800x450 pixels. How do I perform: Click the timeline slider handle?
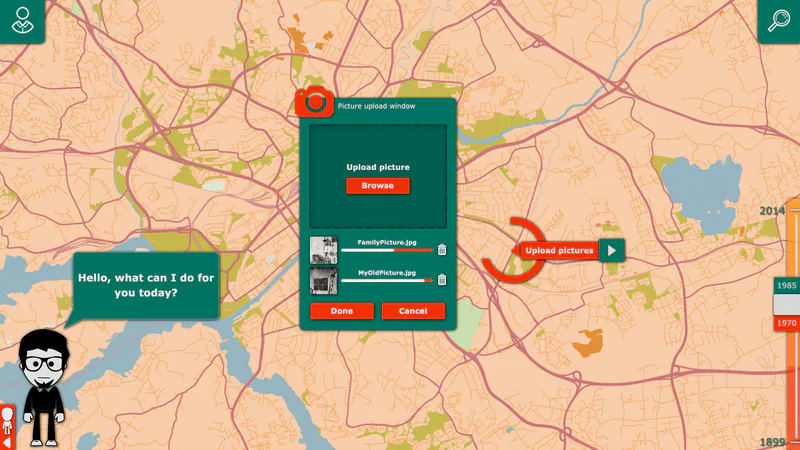(787, 305)
